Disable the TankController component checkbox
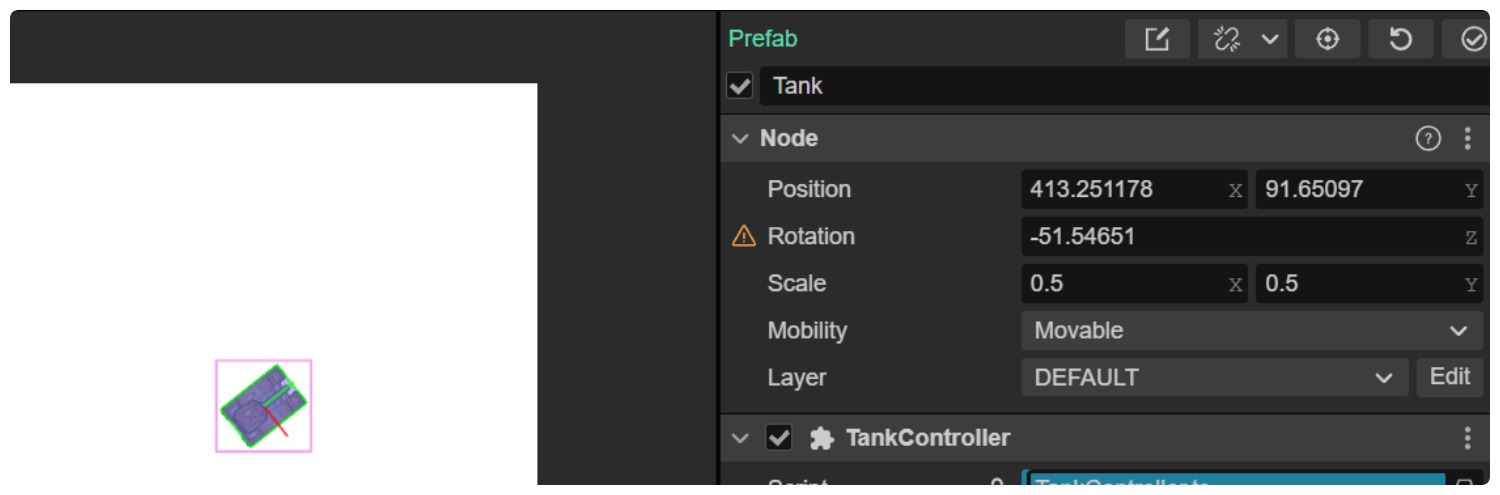The width and height of the screenshot is (1500, 495). click(779, 438)
